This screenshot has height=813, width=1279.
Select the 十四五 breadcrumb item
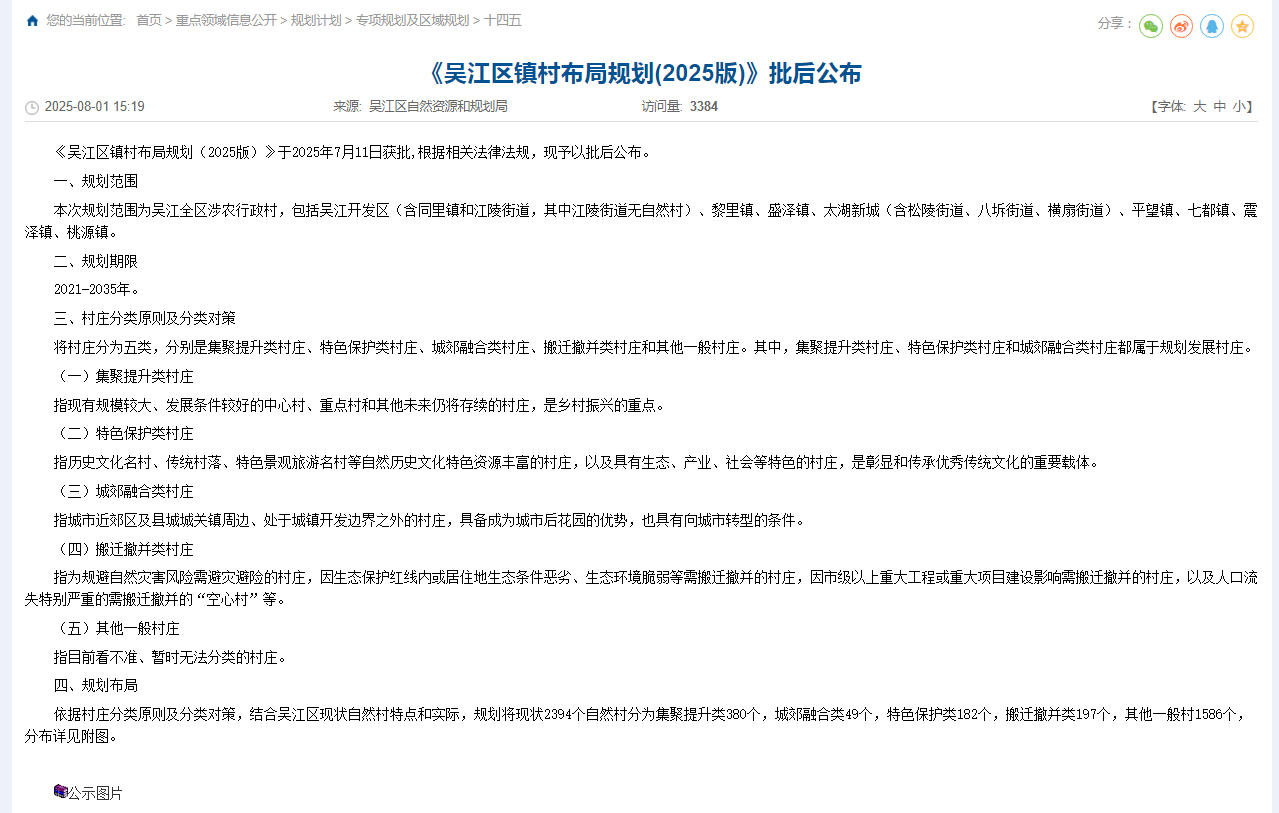[x=503, y=20]
